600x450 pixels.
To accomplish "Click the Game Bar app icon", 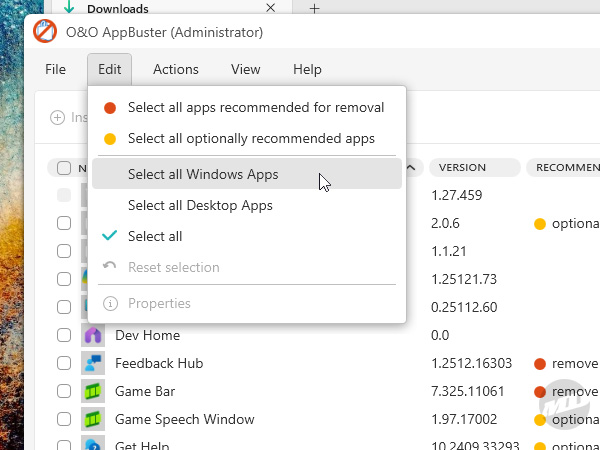I will [93, 391].
